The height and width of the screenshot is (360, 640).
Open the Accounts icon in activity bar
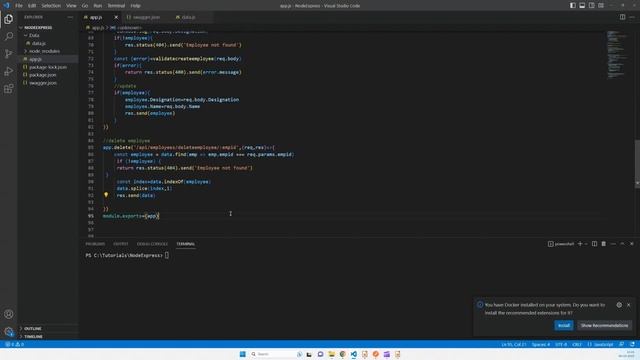9,314
